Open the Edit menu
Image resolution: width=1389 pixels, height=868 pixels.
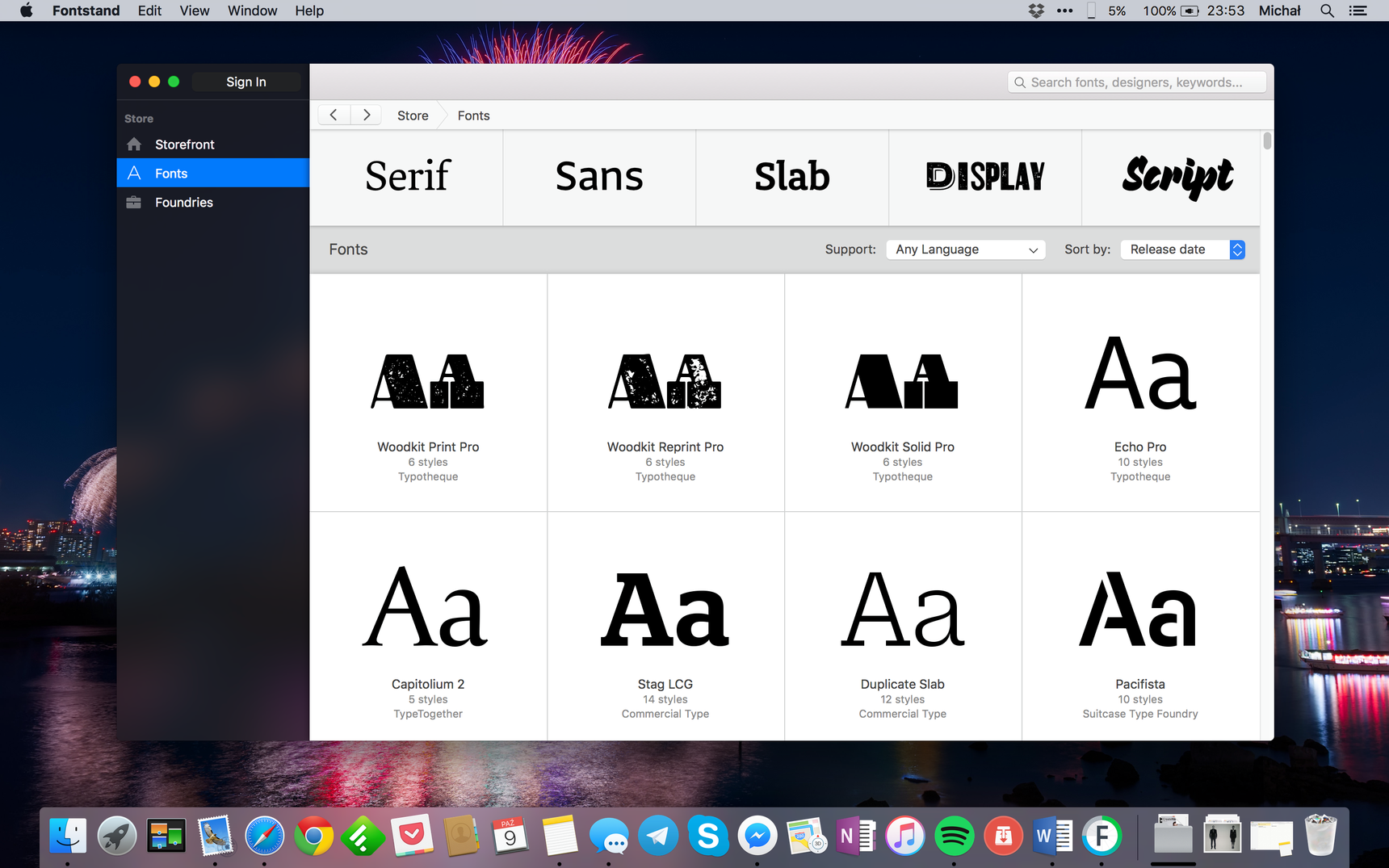[x=149, y=10]
